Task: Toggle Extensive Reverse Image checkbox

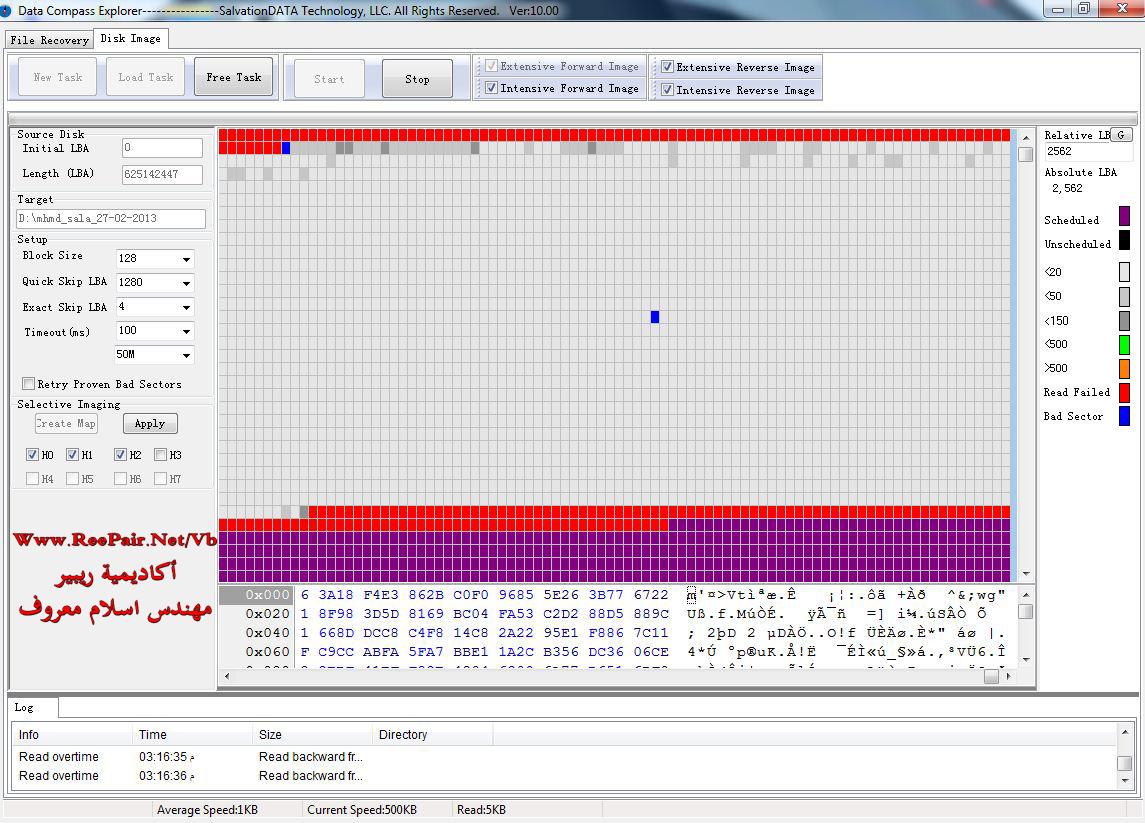Action: coord(667,67)
